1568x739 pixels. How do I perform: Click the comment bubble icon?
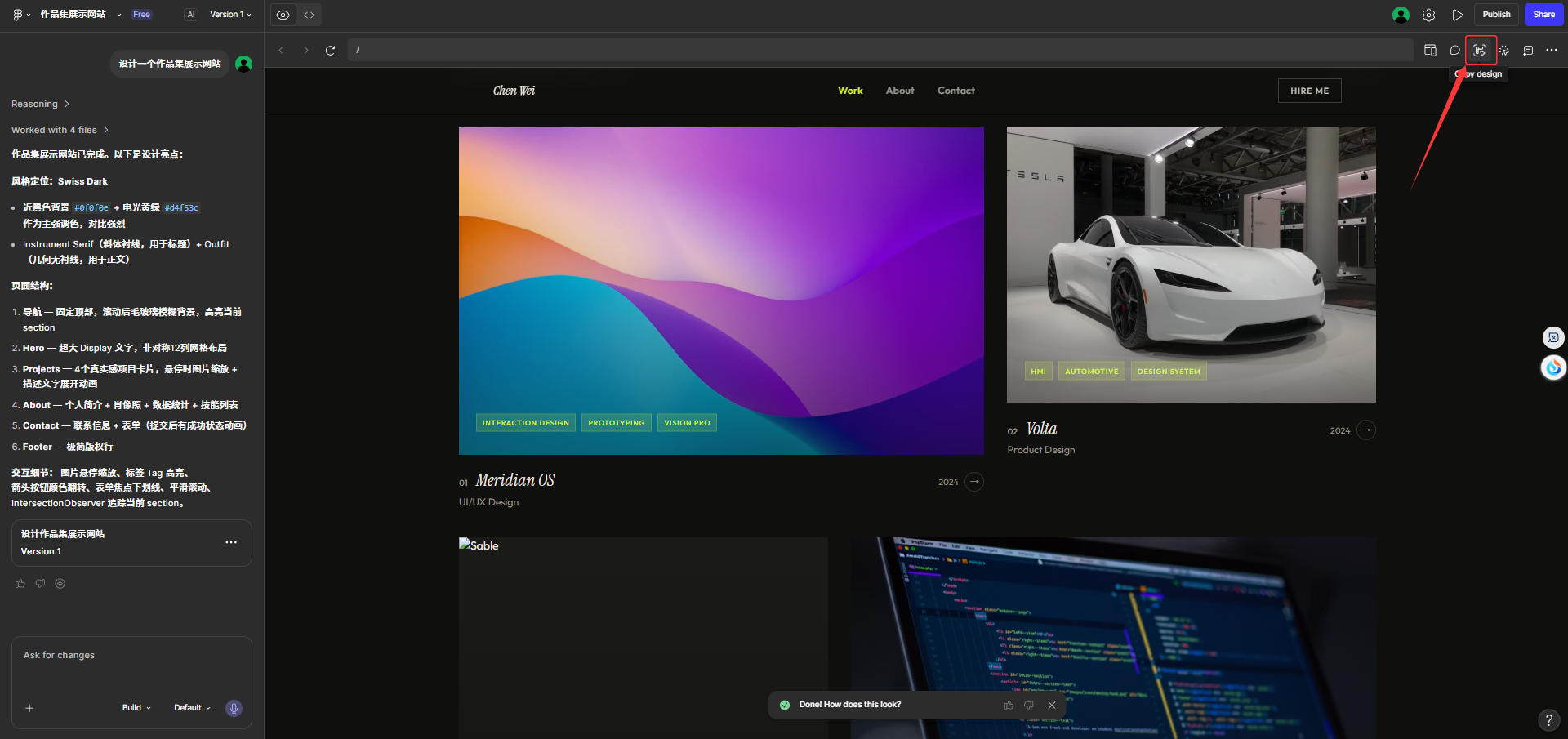(1454, 51)
